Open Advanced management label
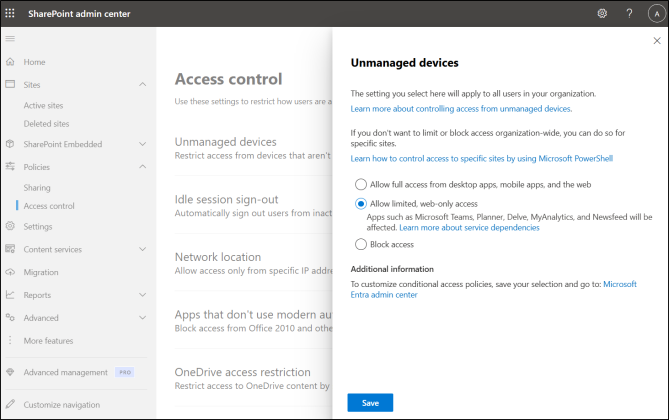 pyautogui.click(x=66, y=373)
